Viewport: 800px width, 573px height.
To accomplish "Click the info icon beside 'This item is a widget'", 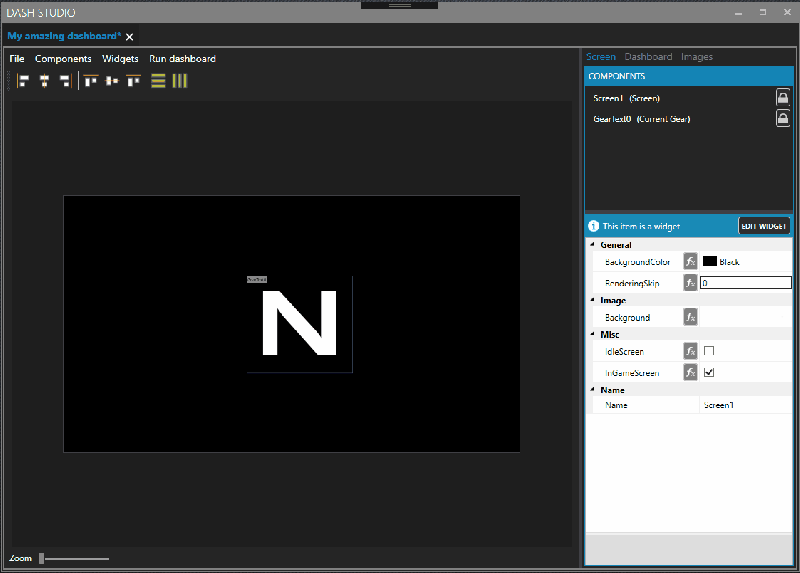I will [x=593, y=226].
